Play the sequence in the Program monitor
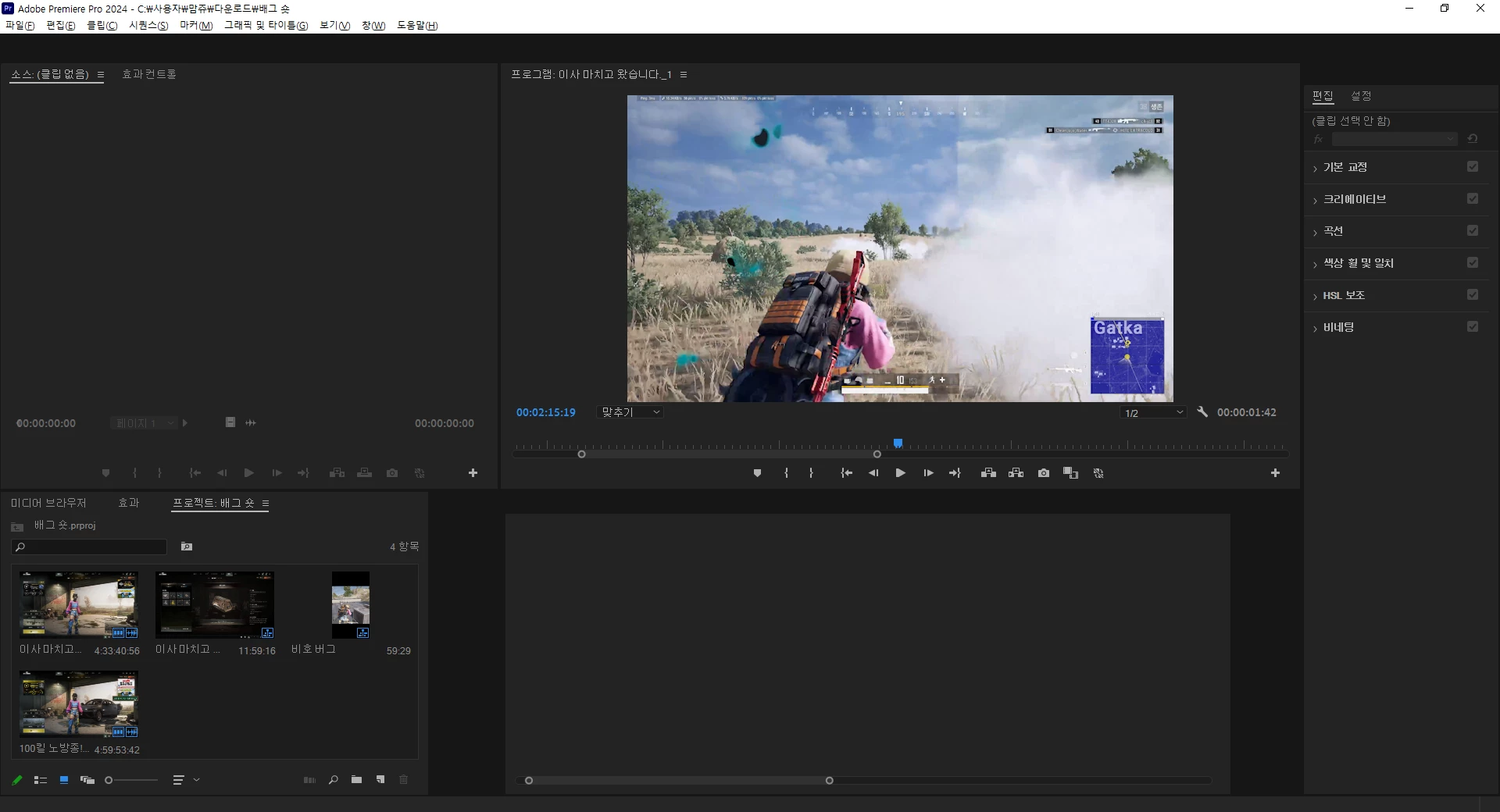The image size is (1500, 812). pos(900,473)
